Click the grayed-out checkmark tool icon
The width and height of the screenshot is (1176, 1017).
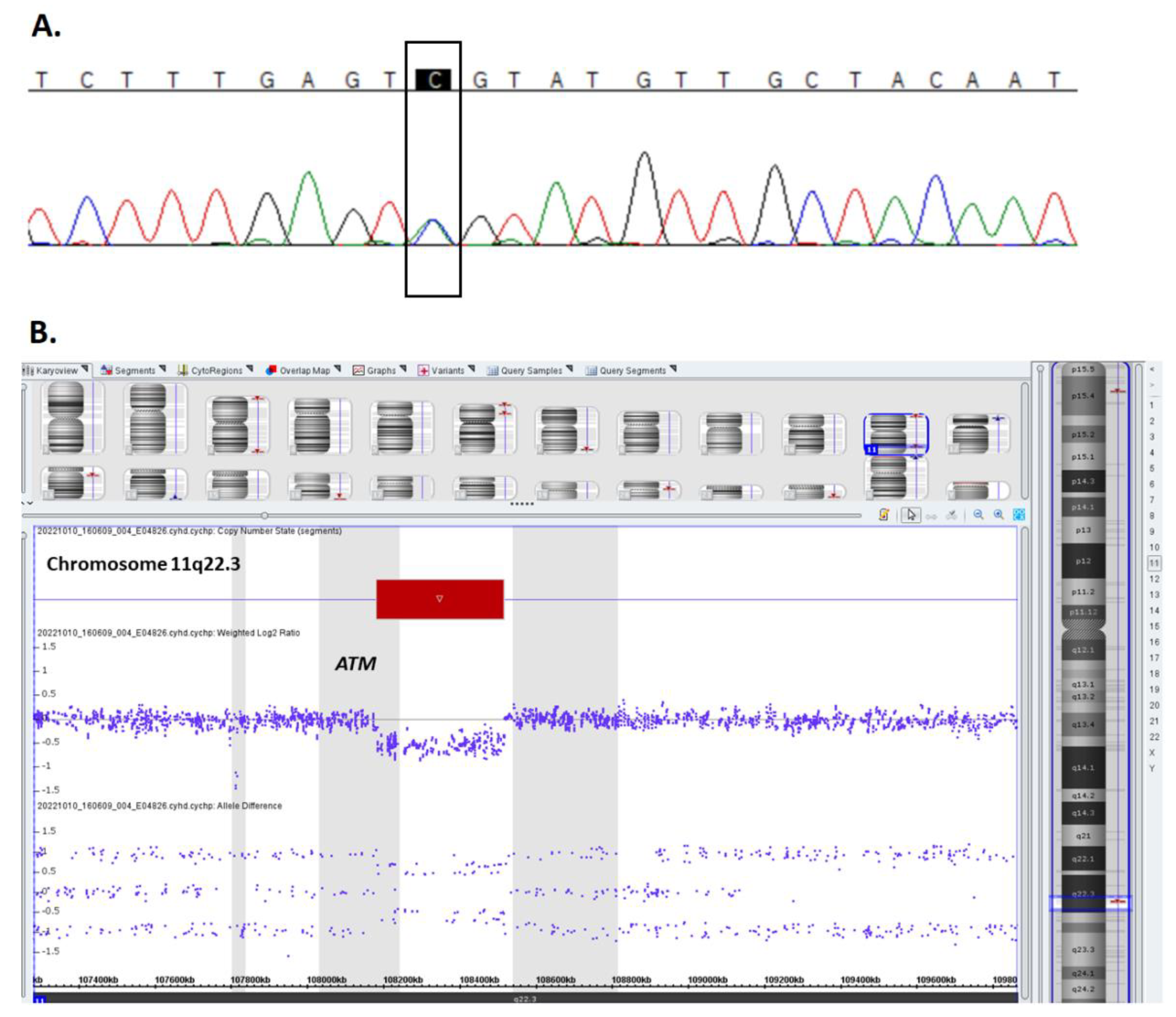coord(952,515)
